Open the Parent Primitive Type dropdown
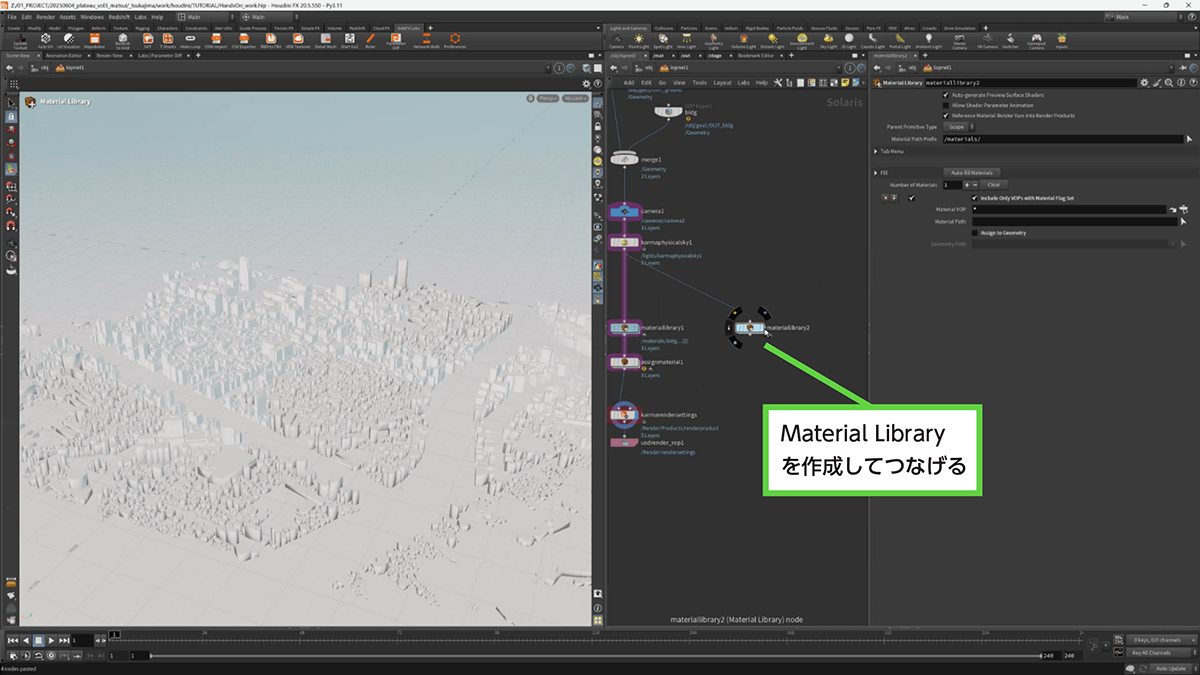This screenshot has width=1200, height=675. pyautogui.click(x=958, y=127)
